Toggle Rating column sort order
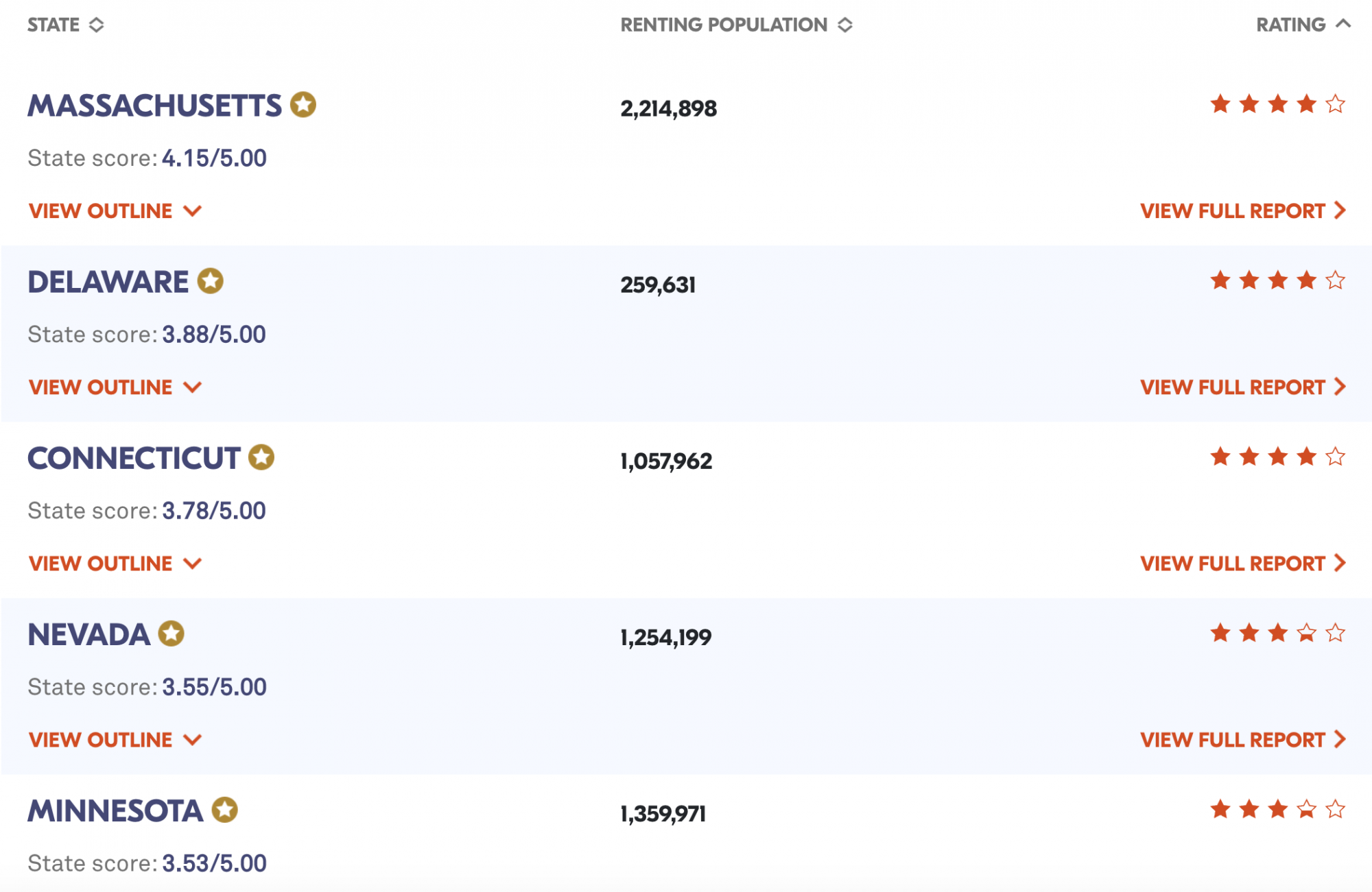The height and width of the screenshot is (892, 1372). tap(1303, 25)
